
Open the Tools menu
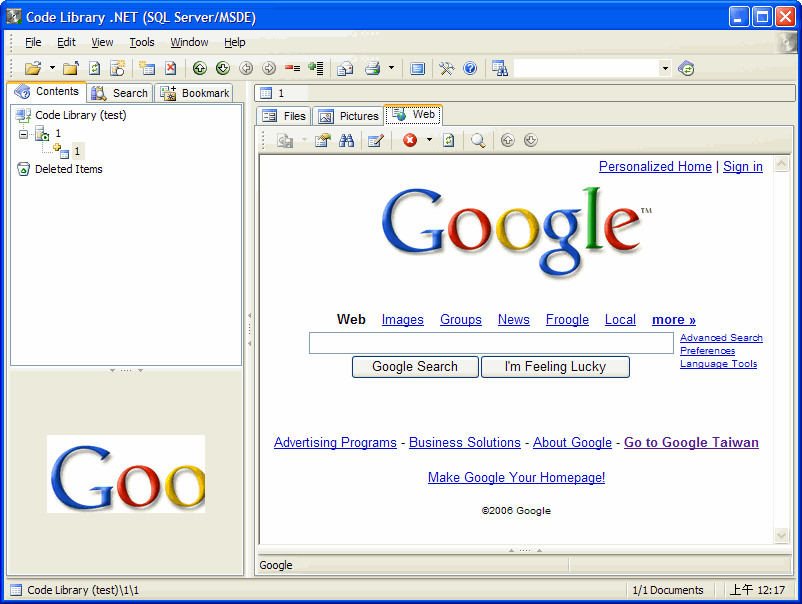[142, 42]
